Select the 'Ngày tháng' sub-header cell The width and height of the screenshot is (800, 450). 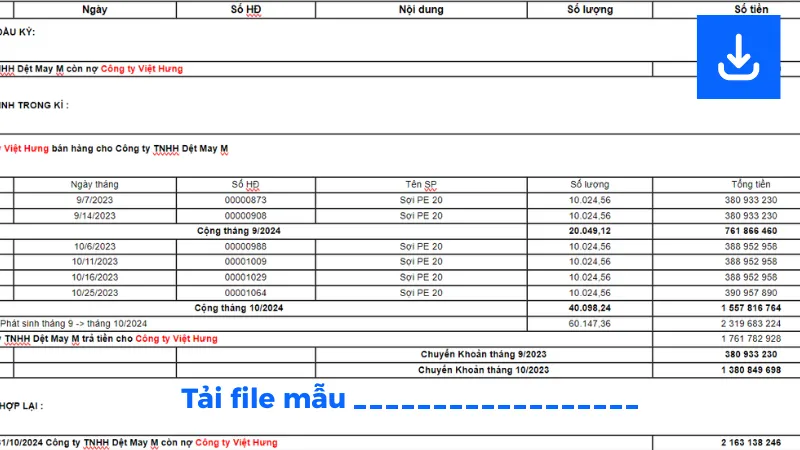pyautogui.click(x=94, y=184)
